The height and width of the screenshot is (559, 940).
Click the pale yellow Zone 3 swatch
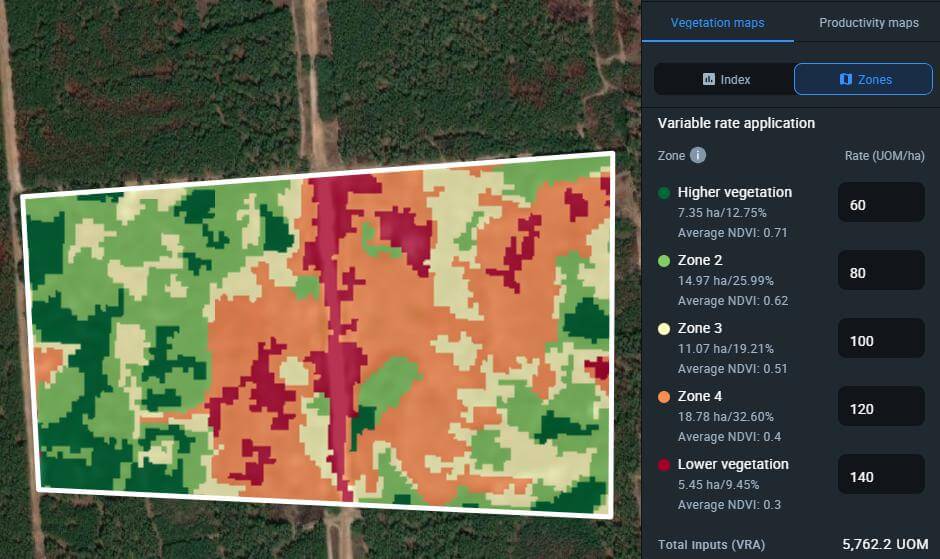tap(664, 329)
